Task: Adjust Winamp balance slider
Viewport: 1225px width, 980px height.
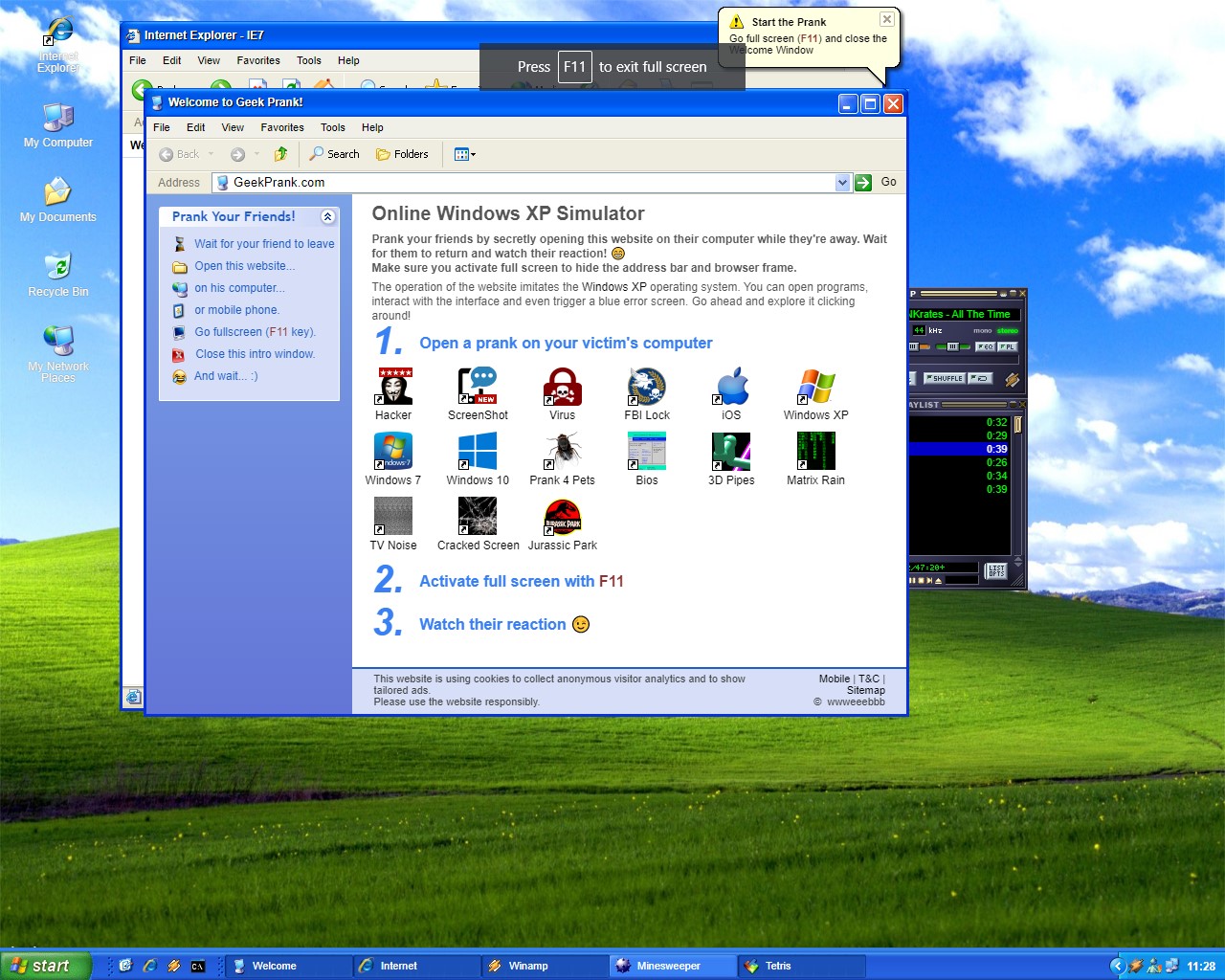Action: (x=954, y=346)
